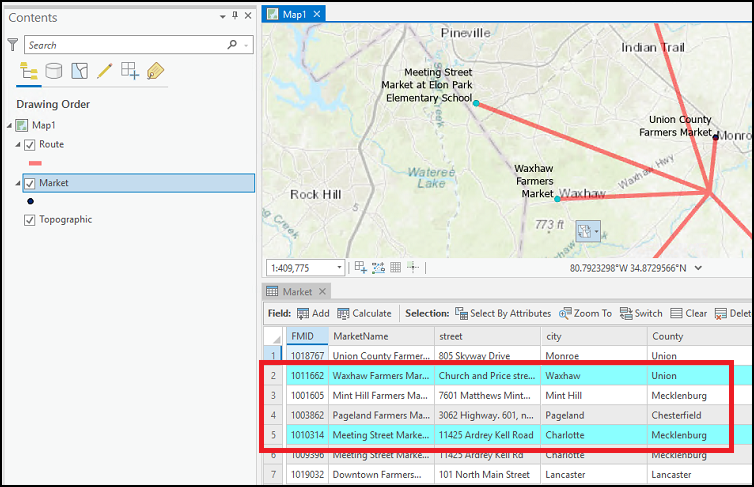The height and width of the screenshot is (487, 754).
Task: Toggle the Market layer visibility checkbox
Action: (30, 183)
